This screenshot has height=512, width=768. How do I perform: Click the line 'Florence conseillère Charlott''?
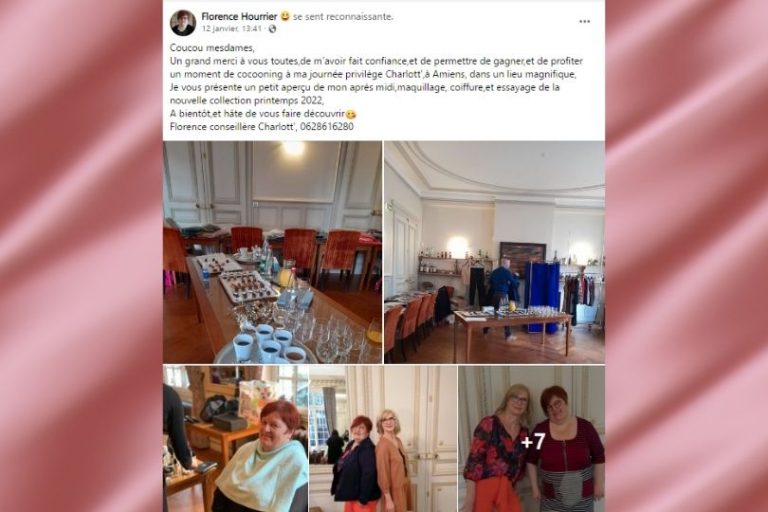point(234,126)
